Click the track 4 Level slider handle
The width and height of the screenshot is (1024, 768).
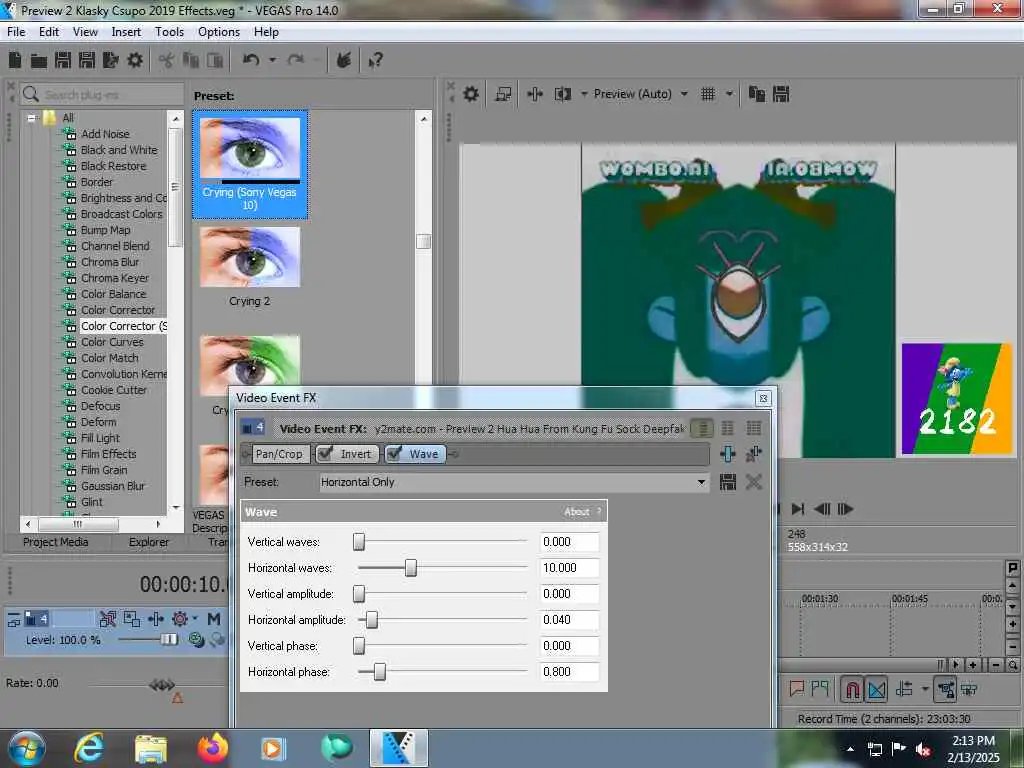click(168, 639)
